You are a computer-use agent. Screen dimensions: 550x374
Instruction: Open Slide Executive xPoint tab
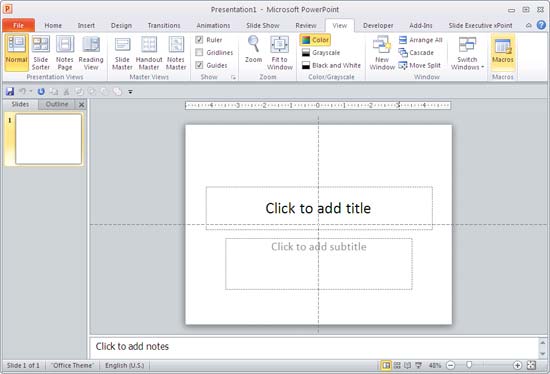pyautogui.click(x=480, y=26)
